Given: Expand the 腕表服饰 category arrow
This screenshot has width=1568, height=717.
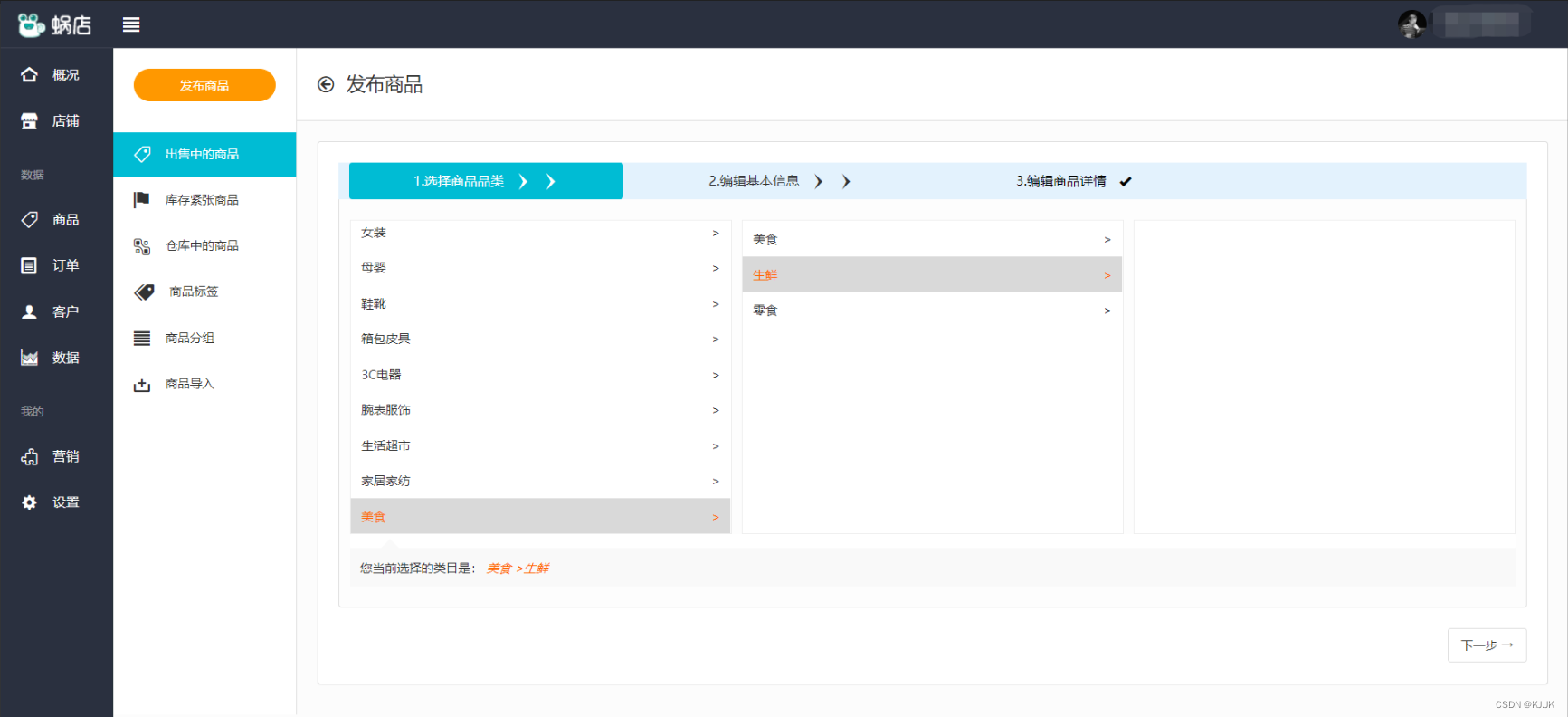Looking at the screenshot, I should pyautogui.click(x=716, y=410).
